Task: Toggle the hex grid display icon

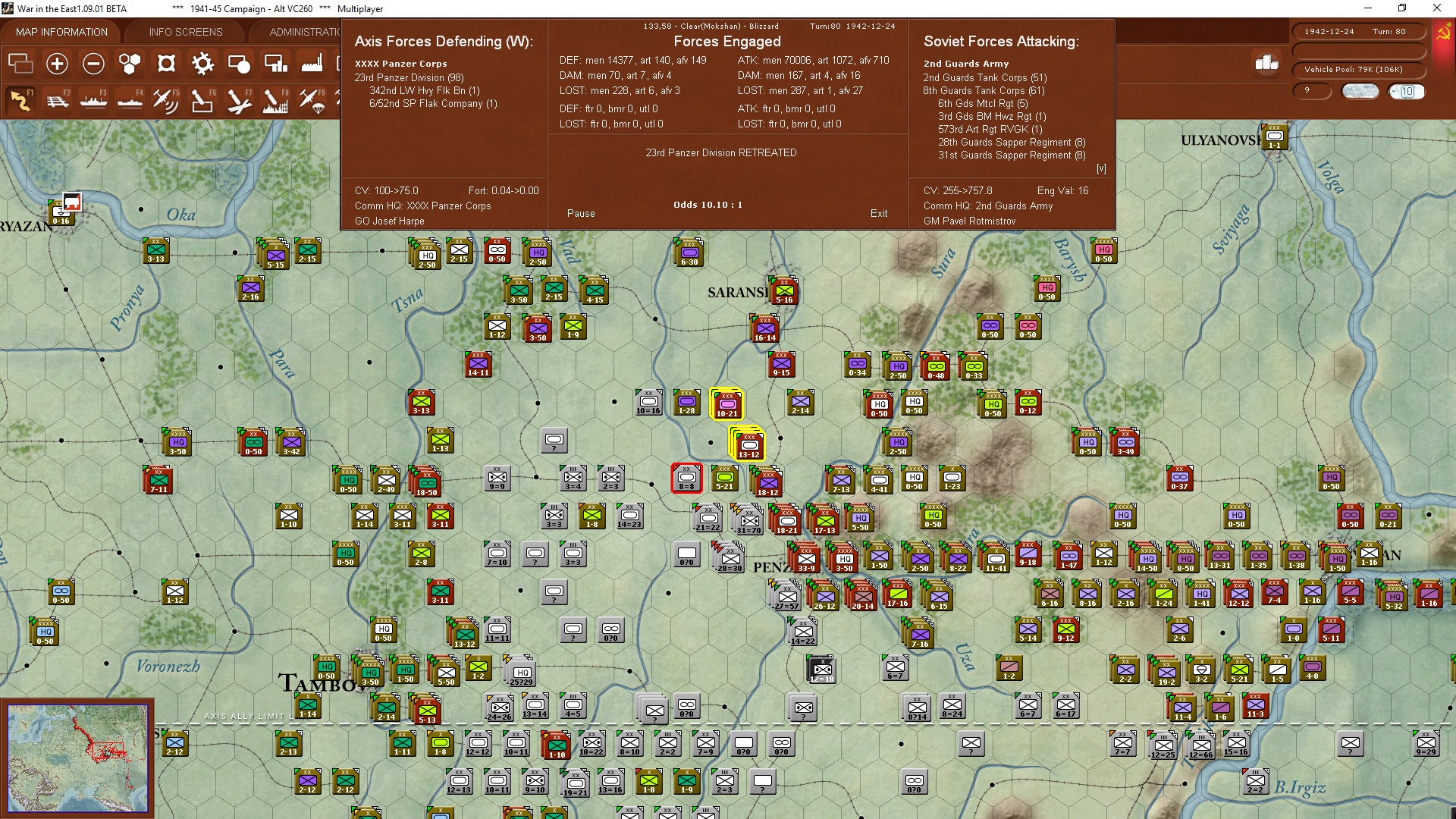Action: (x=130, y=64)
